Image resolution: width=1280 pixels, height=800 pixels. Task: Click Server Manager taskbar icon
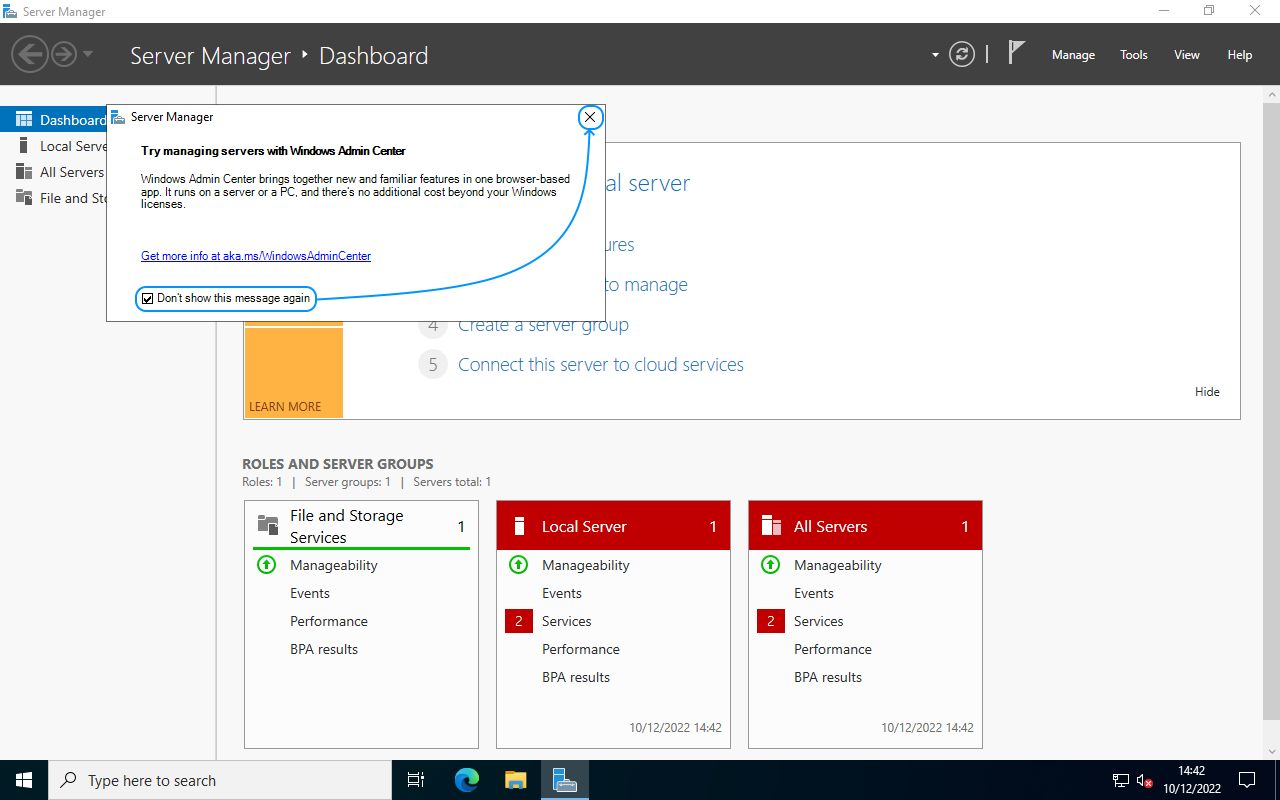click(x=565, y=780)
